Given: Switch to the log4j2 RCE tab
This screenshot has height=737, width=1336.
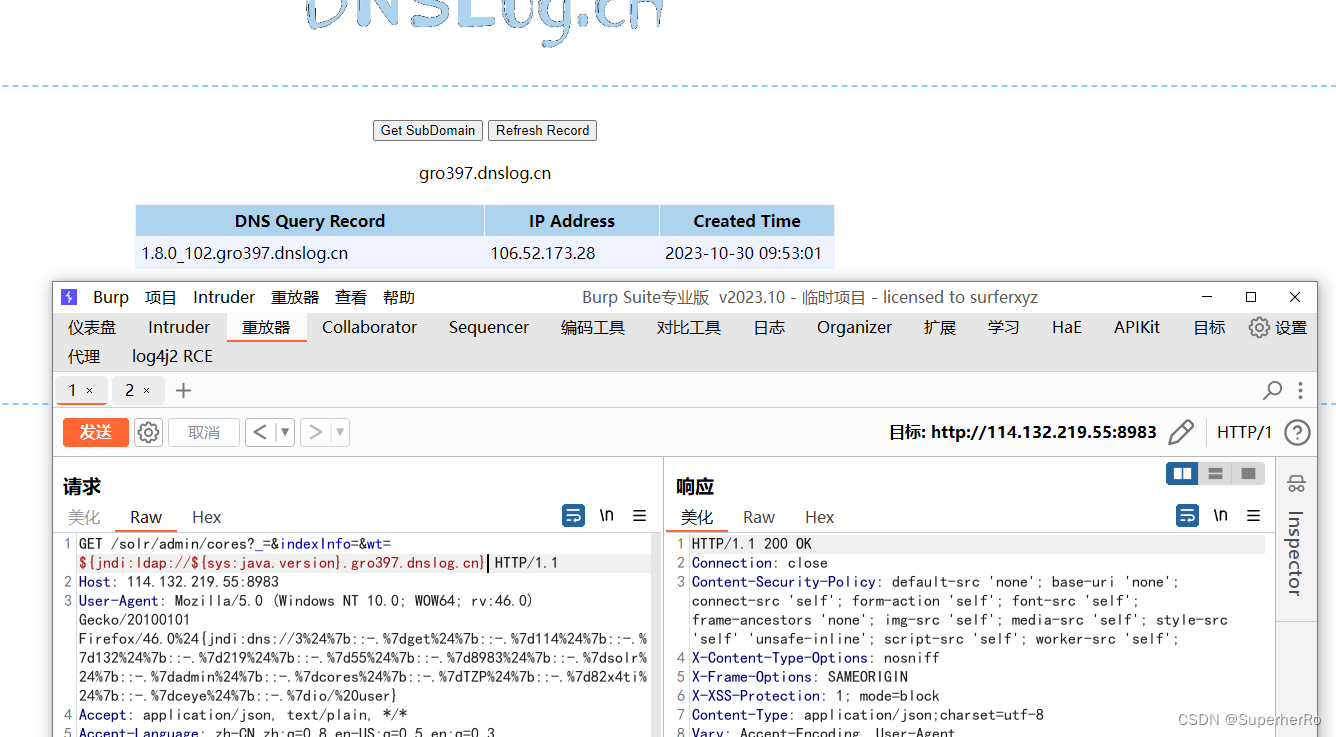Looking at the screenshot, I should click(172, 356).
